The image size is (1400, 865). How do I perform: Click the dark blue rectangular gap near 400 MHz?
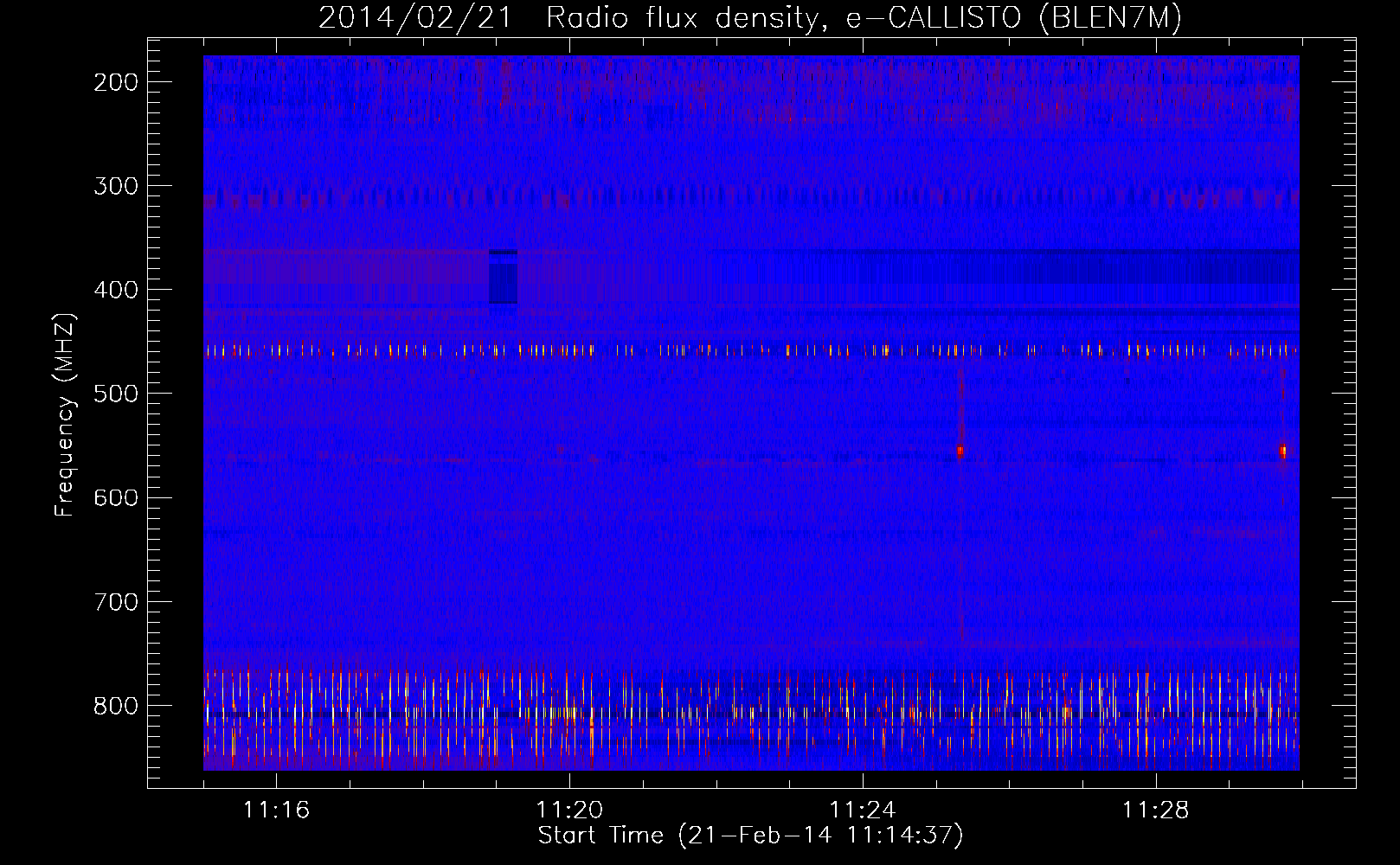[x=503, y=277]
